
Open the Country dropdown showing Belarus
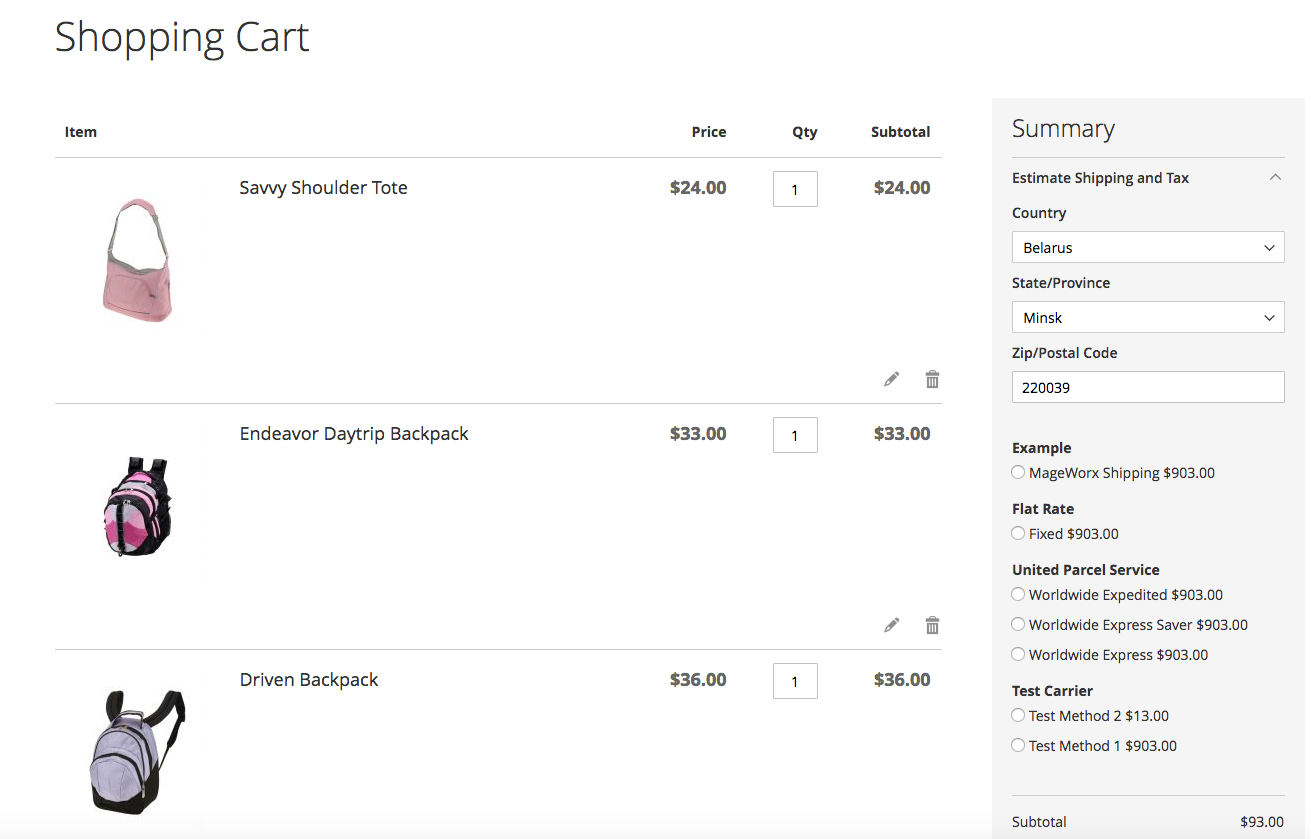[1147, 248]
